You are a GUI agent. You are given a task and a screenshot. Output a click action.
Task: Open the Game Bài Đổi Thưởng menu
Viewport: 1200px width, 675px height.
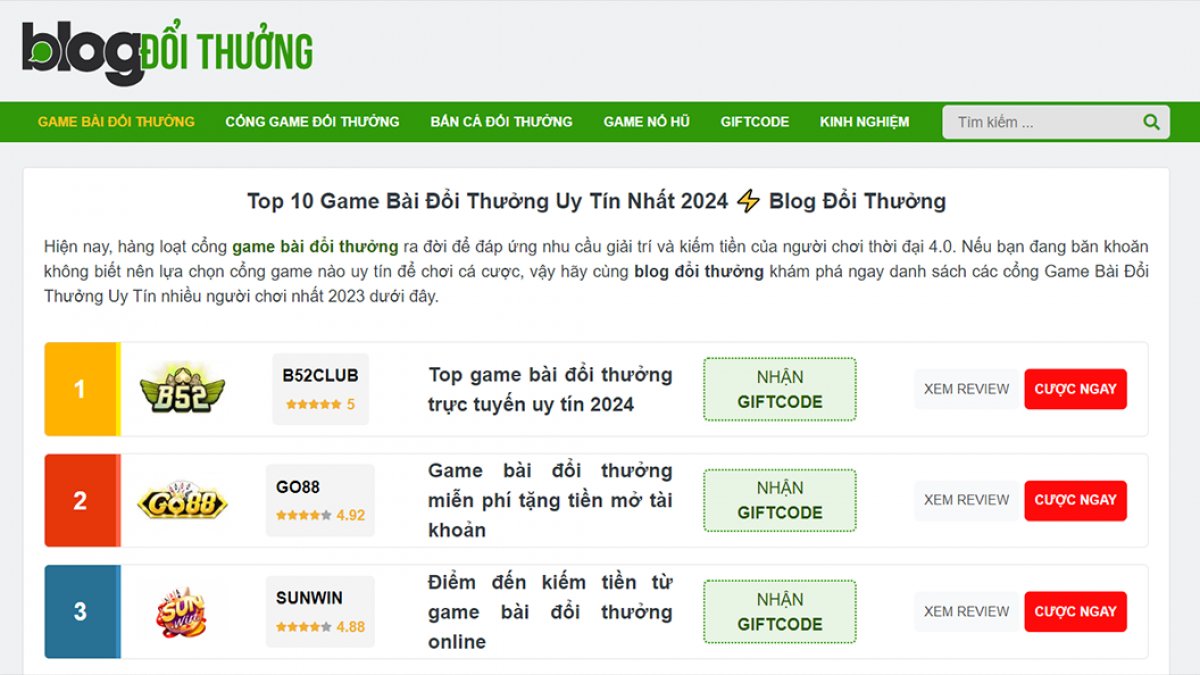point(116,122)
